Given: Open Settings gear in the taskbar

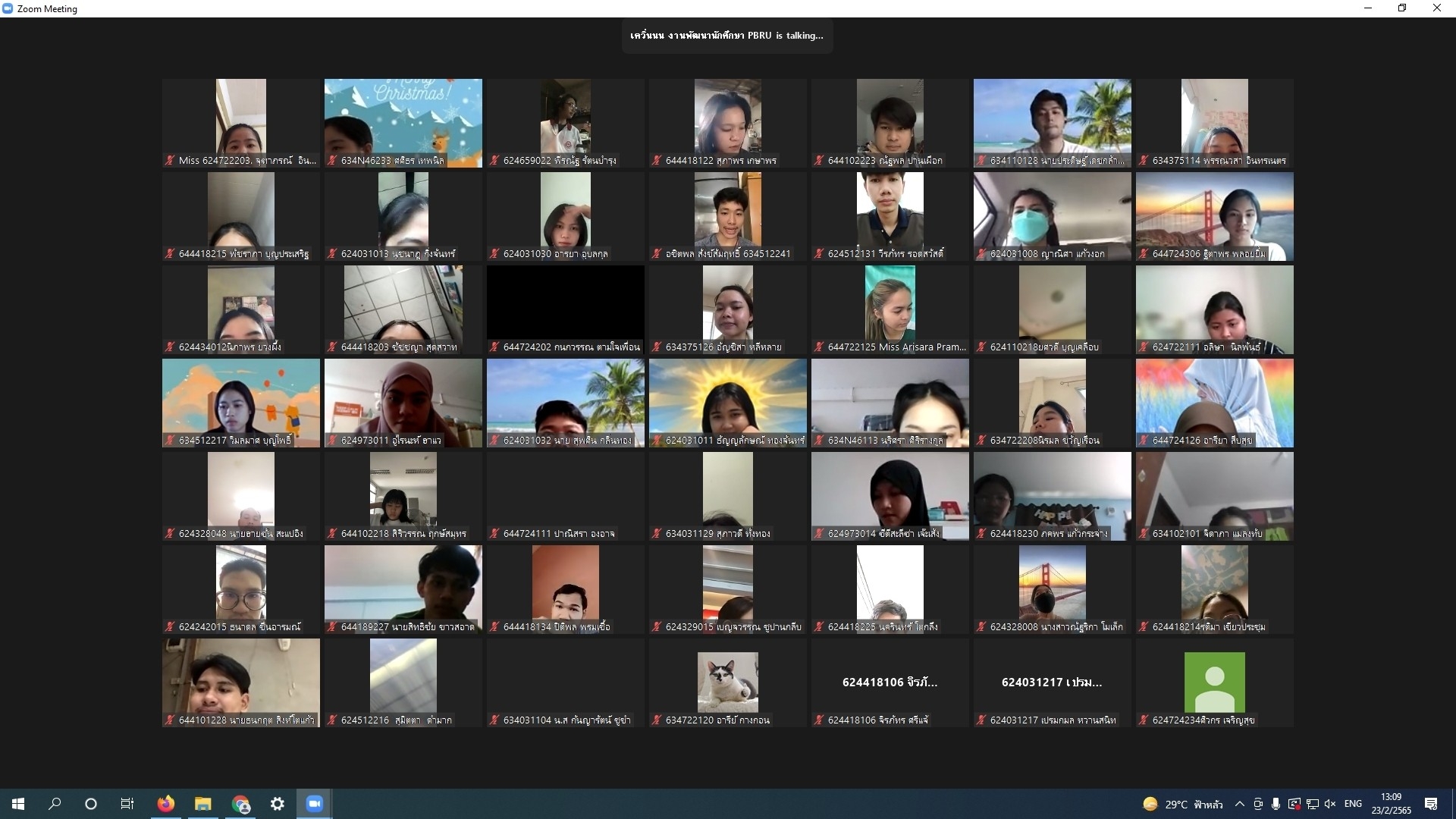Looking at the screenshot, I should [278, 804].
